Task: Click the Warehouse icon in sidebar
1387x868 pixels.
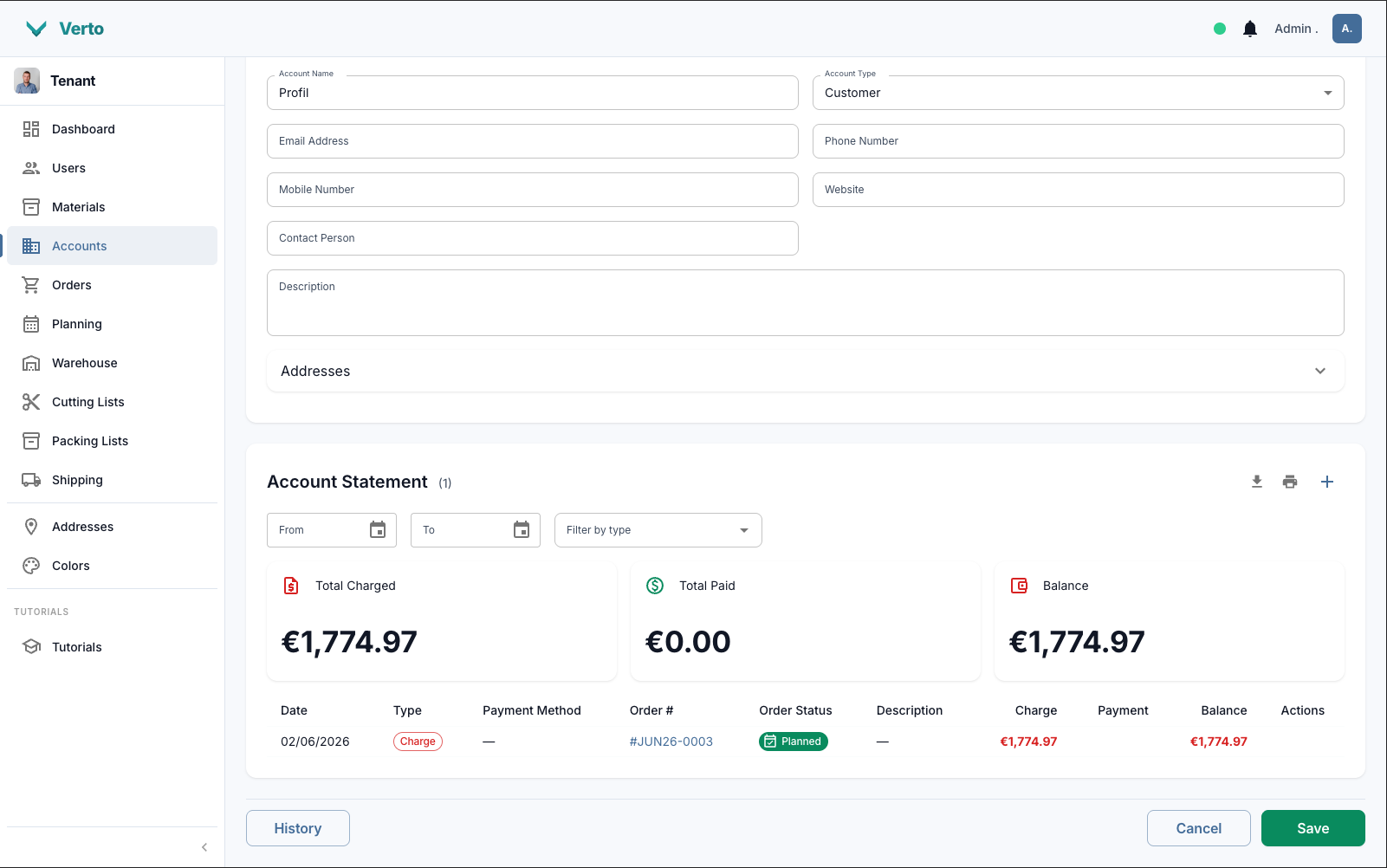Action: 31,363
